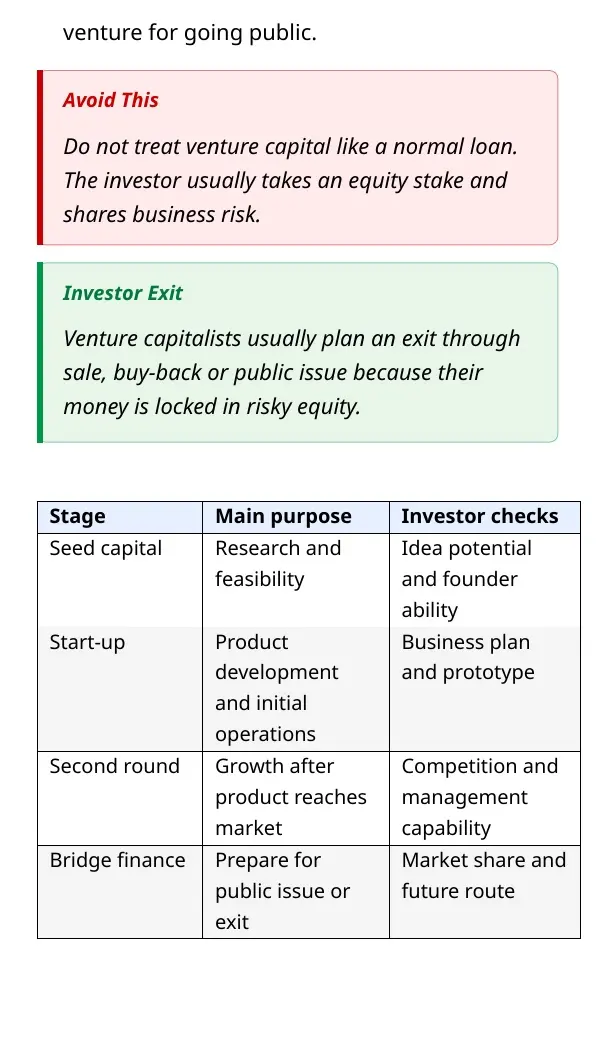Click the 'Research and feasibility' cell
596x1061 pixels.
[296, 580]
